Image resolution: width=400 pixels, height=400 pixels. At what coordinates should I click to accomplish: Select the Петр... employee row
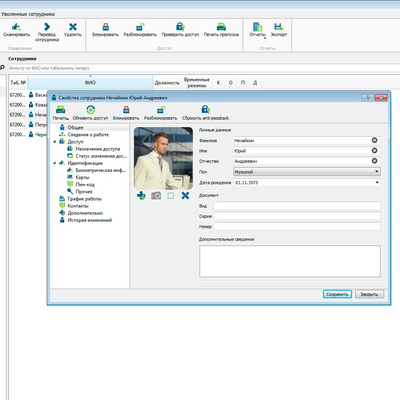click(28, 125)
